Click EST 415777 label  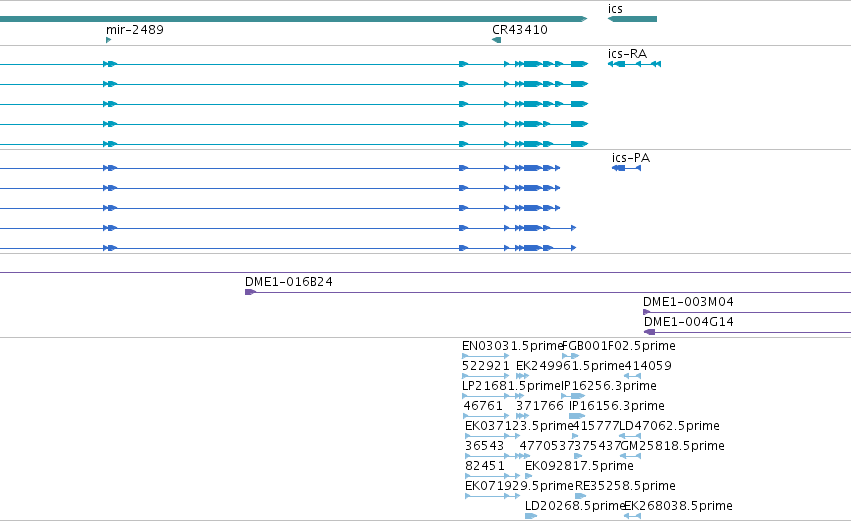tap(596, 426)
